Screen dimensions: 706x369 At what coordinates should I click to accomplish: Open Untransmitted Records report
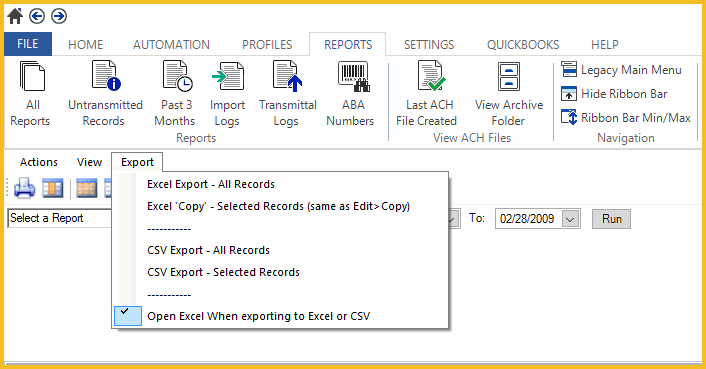(x=105, y=94)
